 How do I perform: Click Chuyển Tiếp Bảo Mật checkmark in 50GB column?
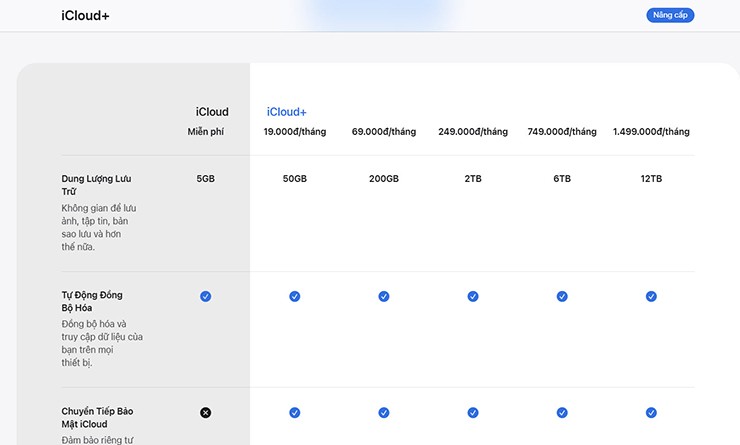pos(295,412)
